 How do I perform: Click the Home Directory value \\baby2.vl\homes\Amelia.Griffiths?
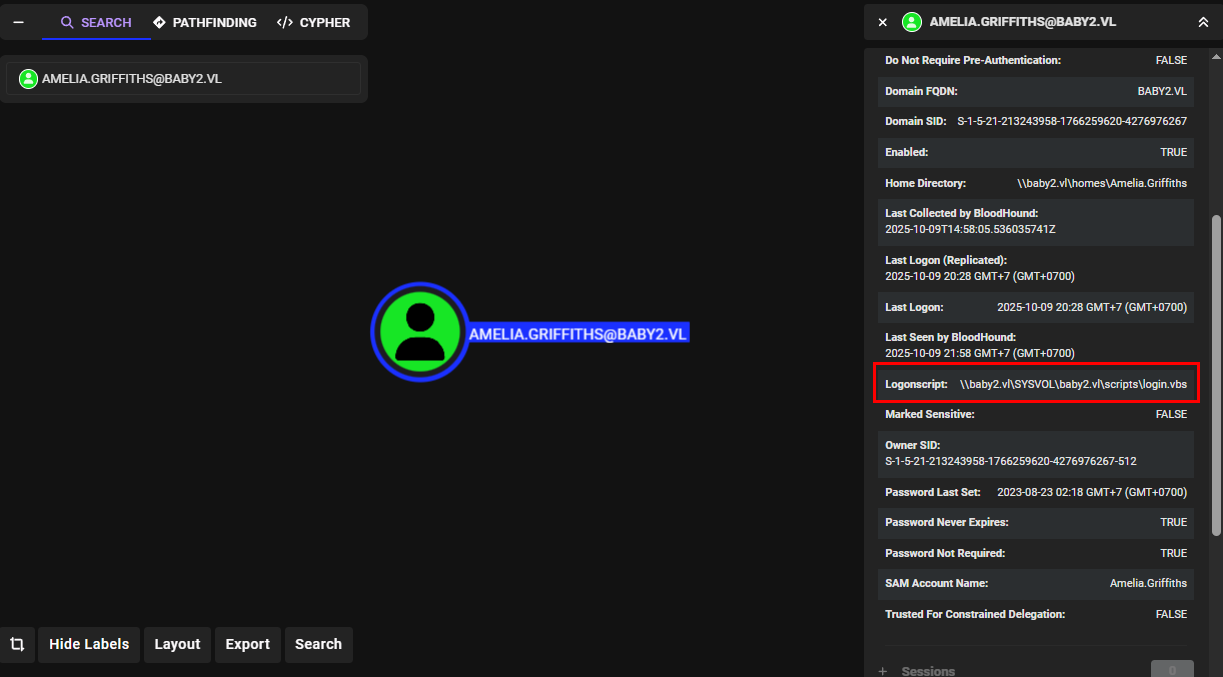pos(1102,183)
